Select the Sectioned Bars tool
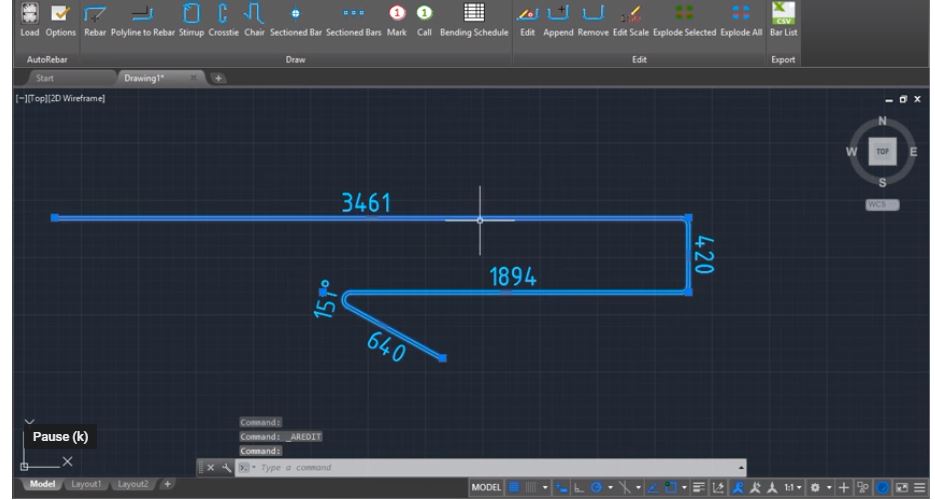The image size is (935, 500). [354, 19]
